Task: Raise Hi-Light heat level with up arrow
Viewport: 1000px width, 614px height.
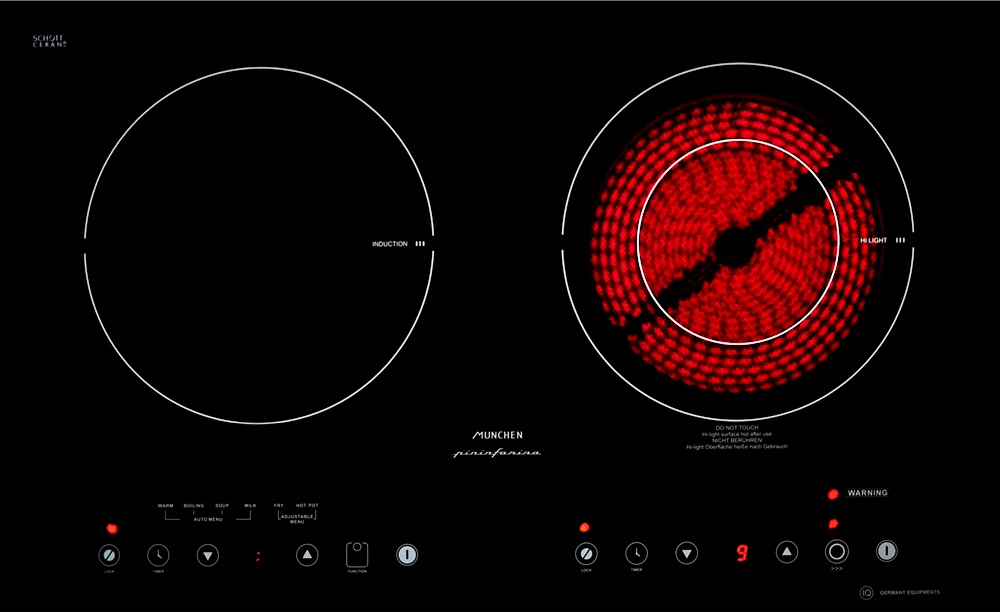Action: pyautogui.click(x=787, y=552)
